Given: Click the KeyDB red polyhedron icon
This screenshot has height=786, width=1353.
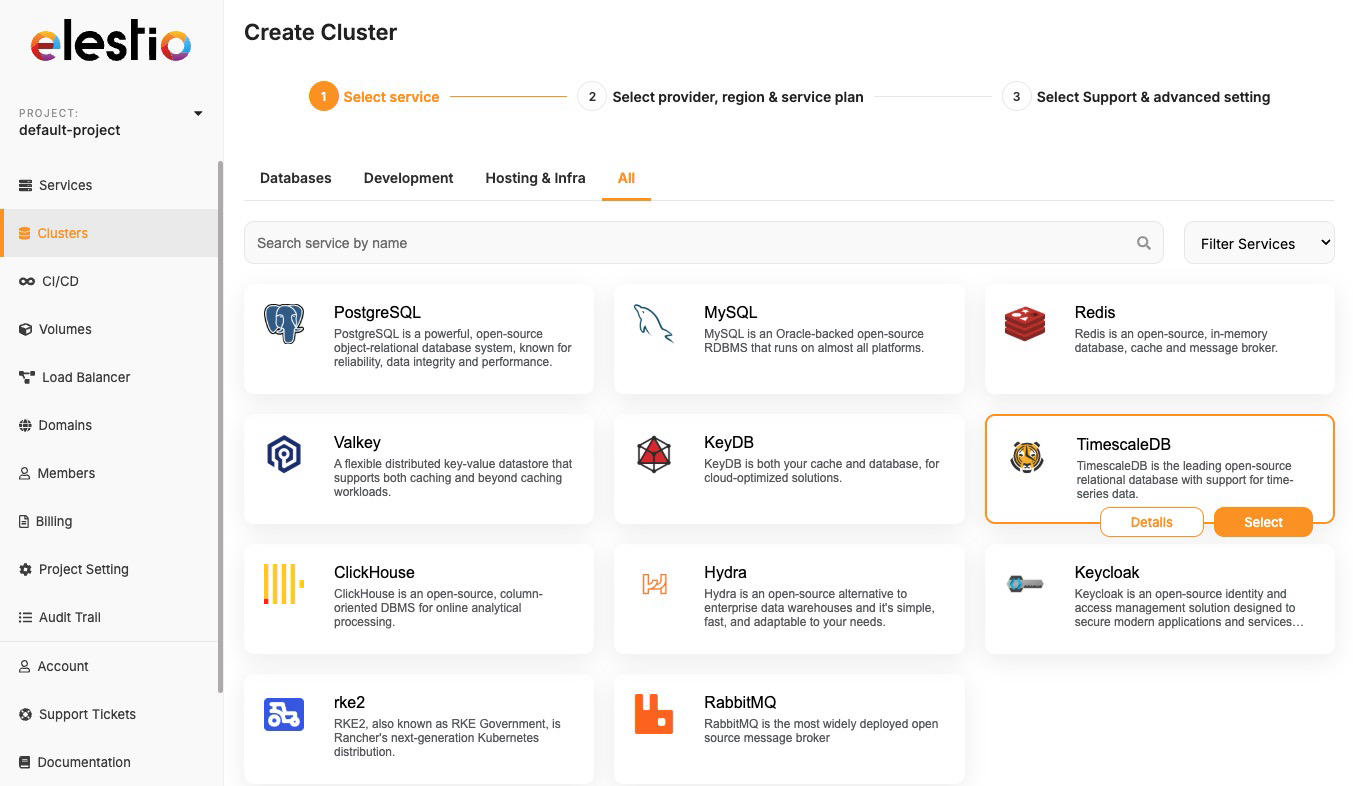Looking at the screenshot, I should (x=654, y=454).
